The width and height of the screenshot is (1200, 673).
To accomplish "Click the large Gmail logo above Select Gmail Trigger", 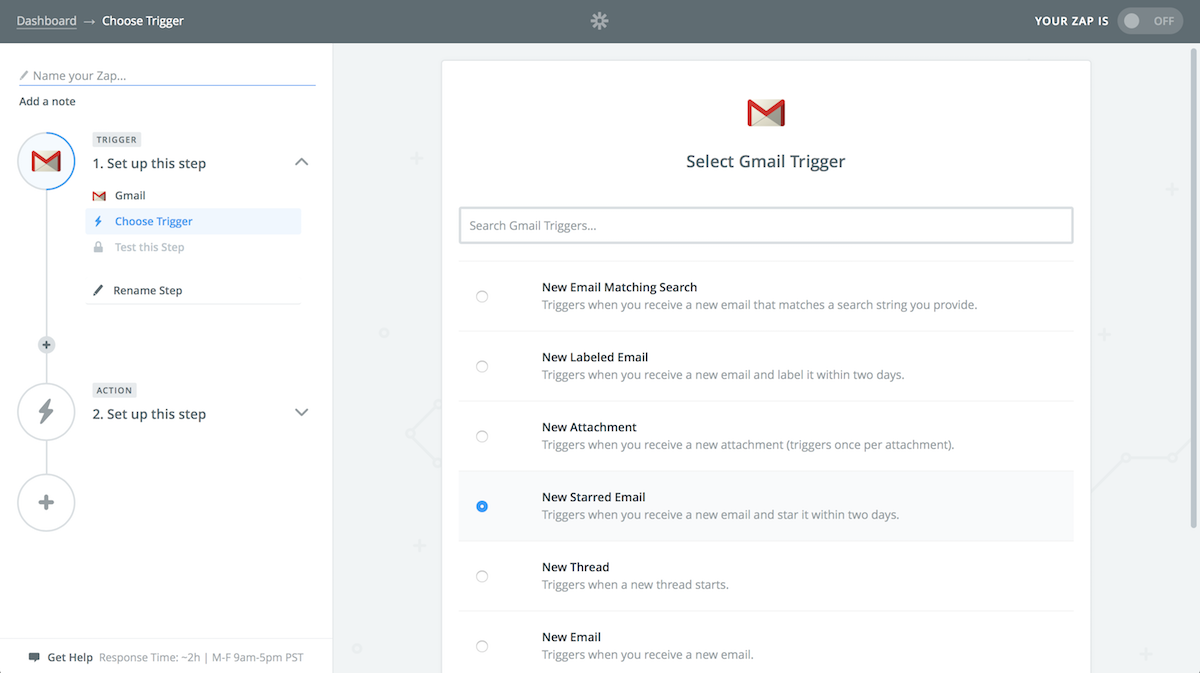I will click(x=766, y=113).
